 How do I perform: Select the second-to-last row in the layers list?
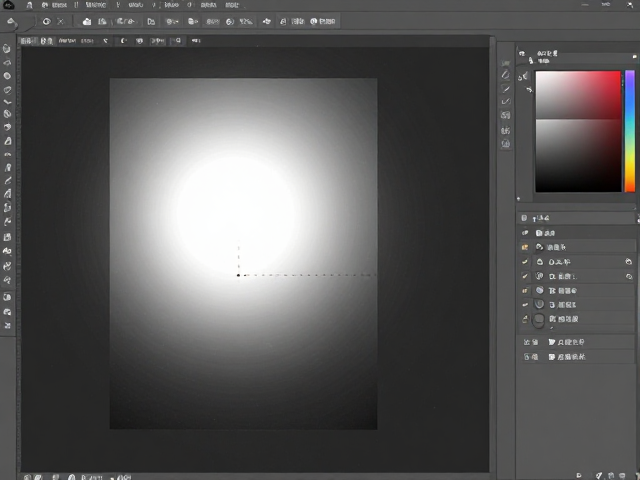(x=576, y=342)
